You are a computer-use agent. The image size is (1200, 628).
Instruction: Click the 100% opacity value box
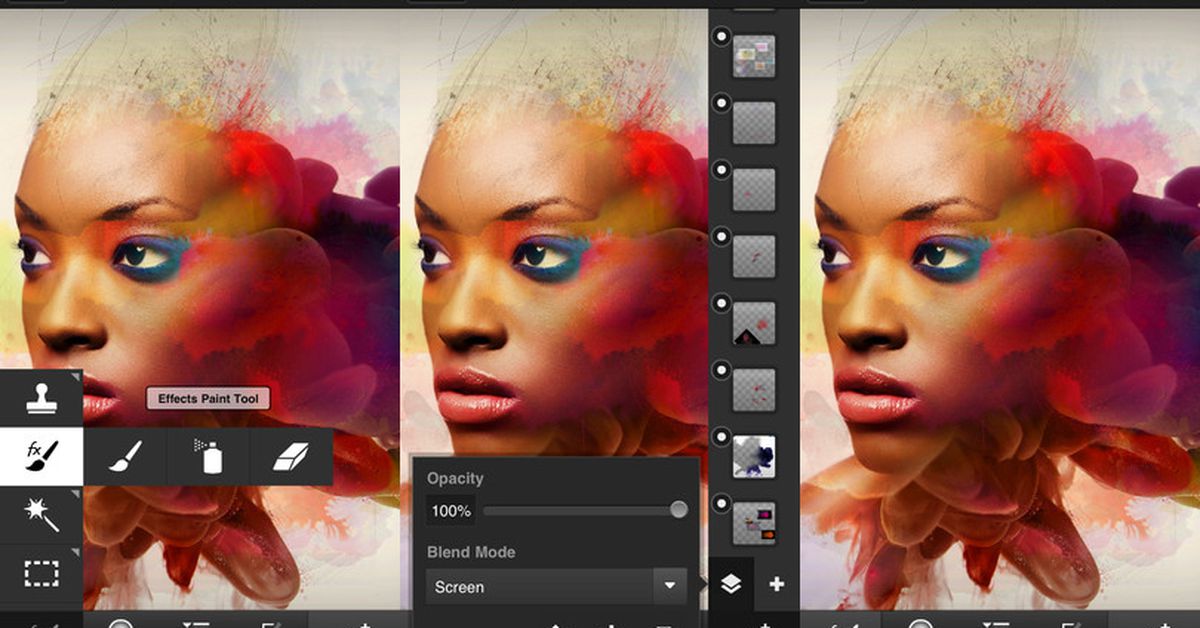click(x=451, y=511)
